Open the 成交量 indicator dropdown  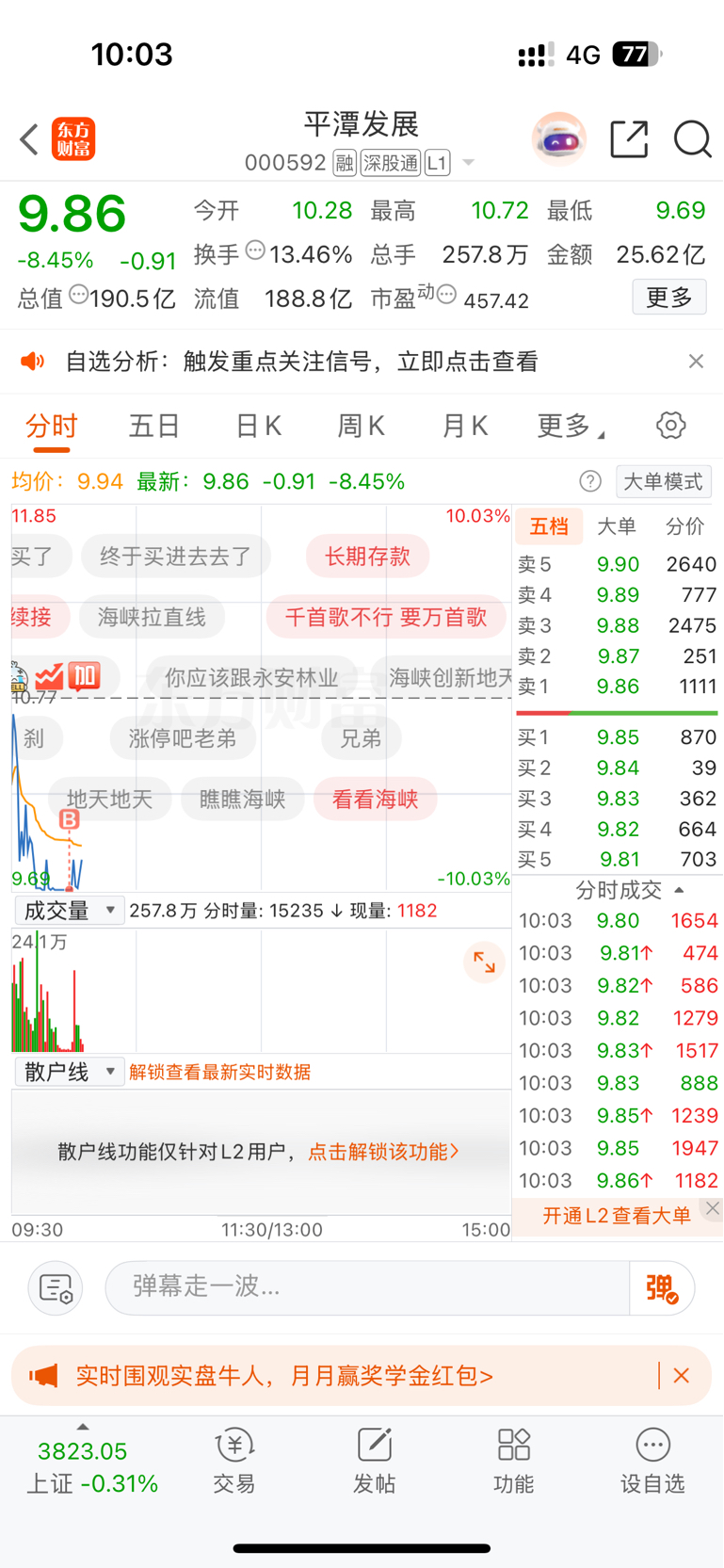point(69,911)
